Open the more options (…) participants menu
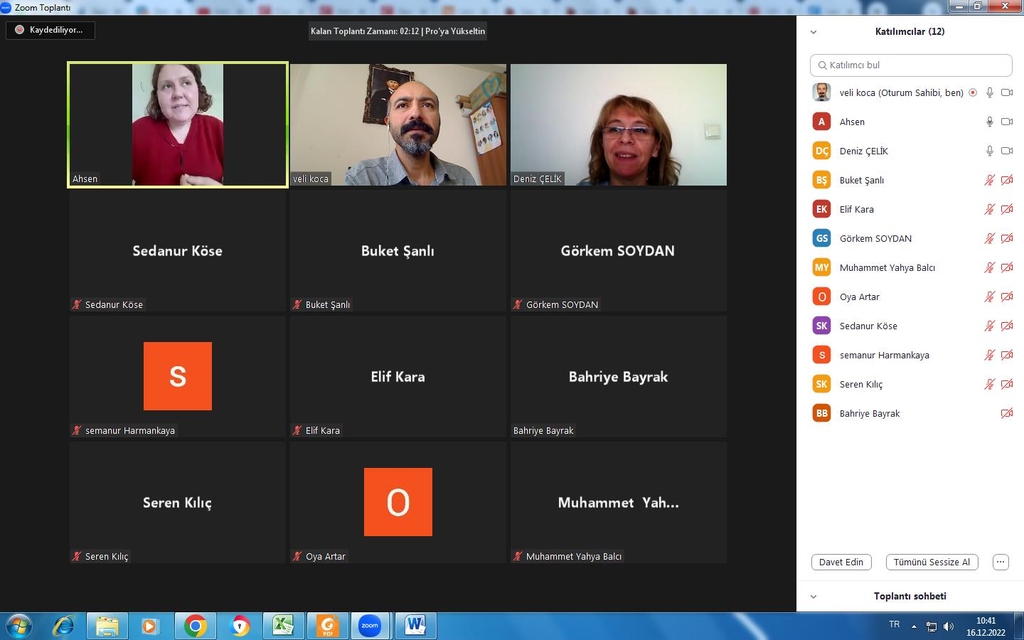Screen dimensions: 1024x640 coord(1000,562)
